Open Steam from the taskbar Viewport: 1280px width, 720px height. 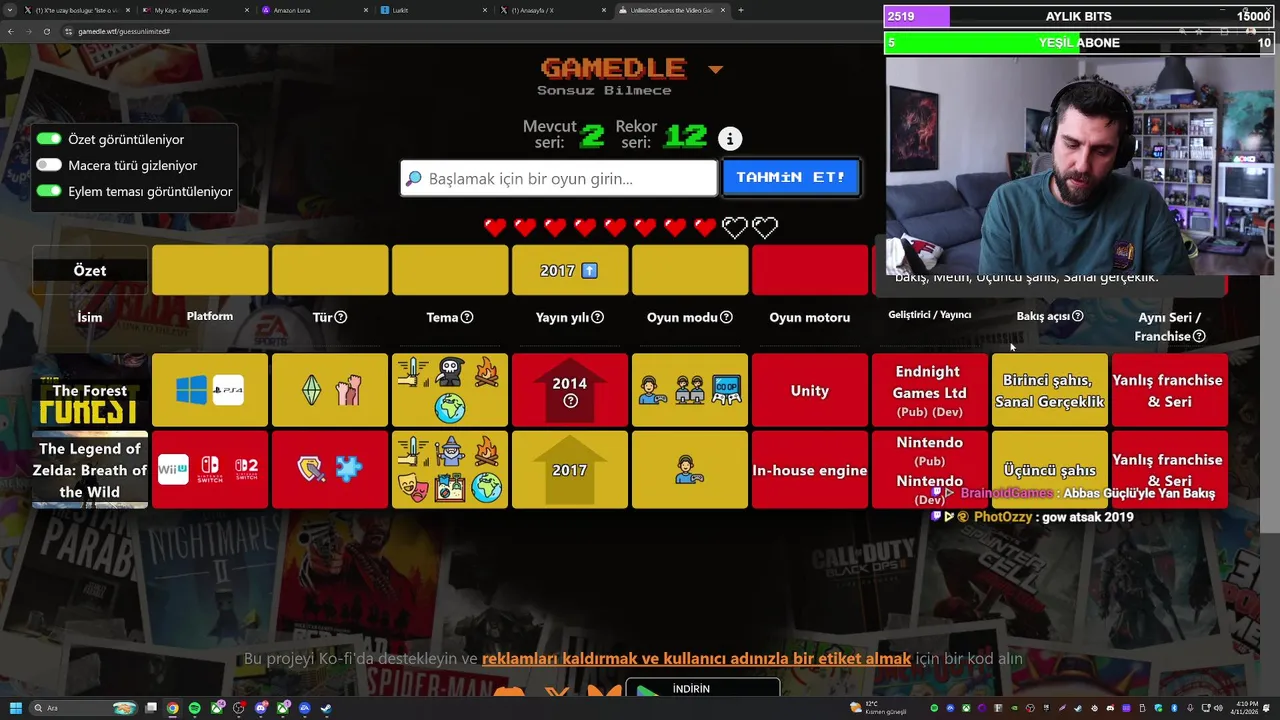point(326,708)
